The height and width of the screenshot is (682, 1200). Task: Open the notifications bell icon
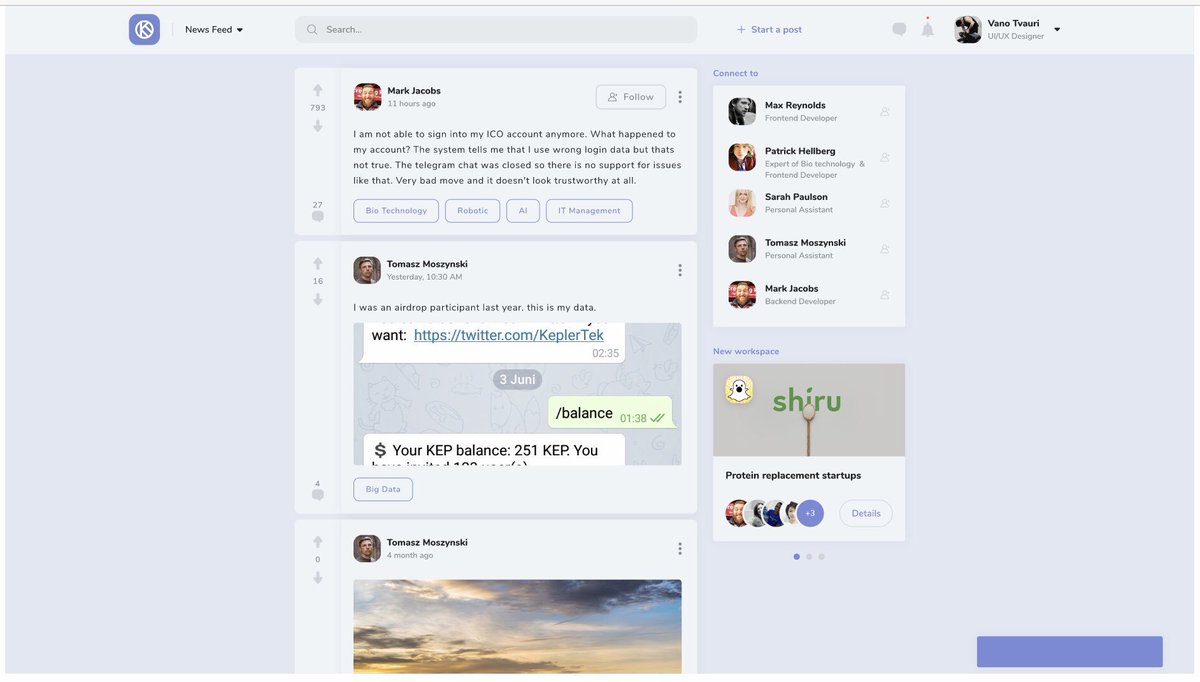[927, 29]
